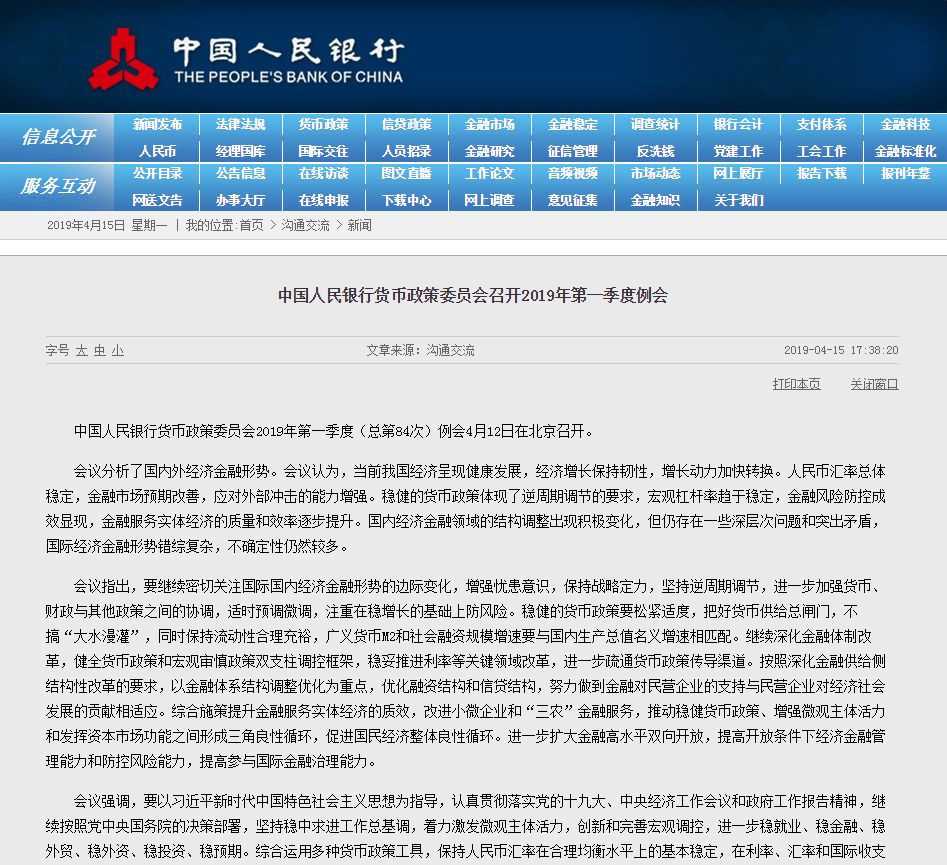Set font size to 中
The height and width of the screenshot is (865, 947).
tap(100, 350)
